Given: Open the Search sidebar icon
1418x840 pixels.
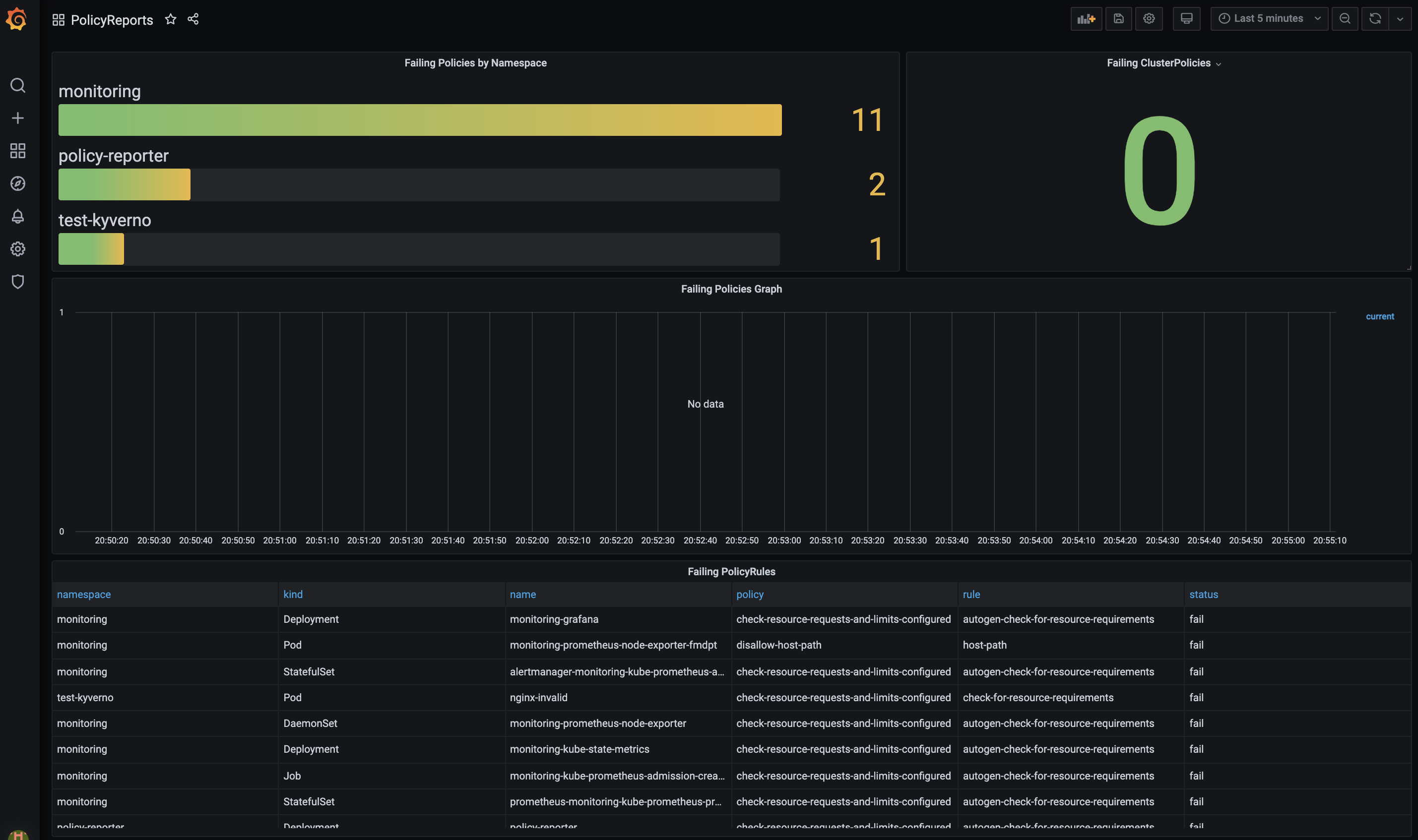Looking at the screenshot, I should point(17,85).
